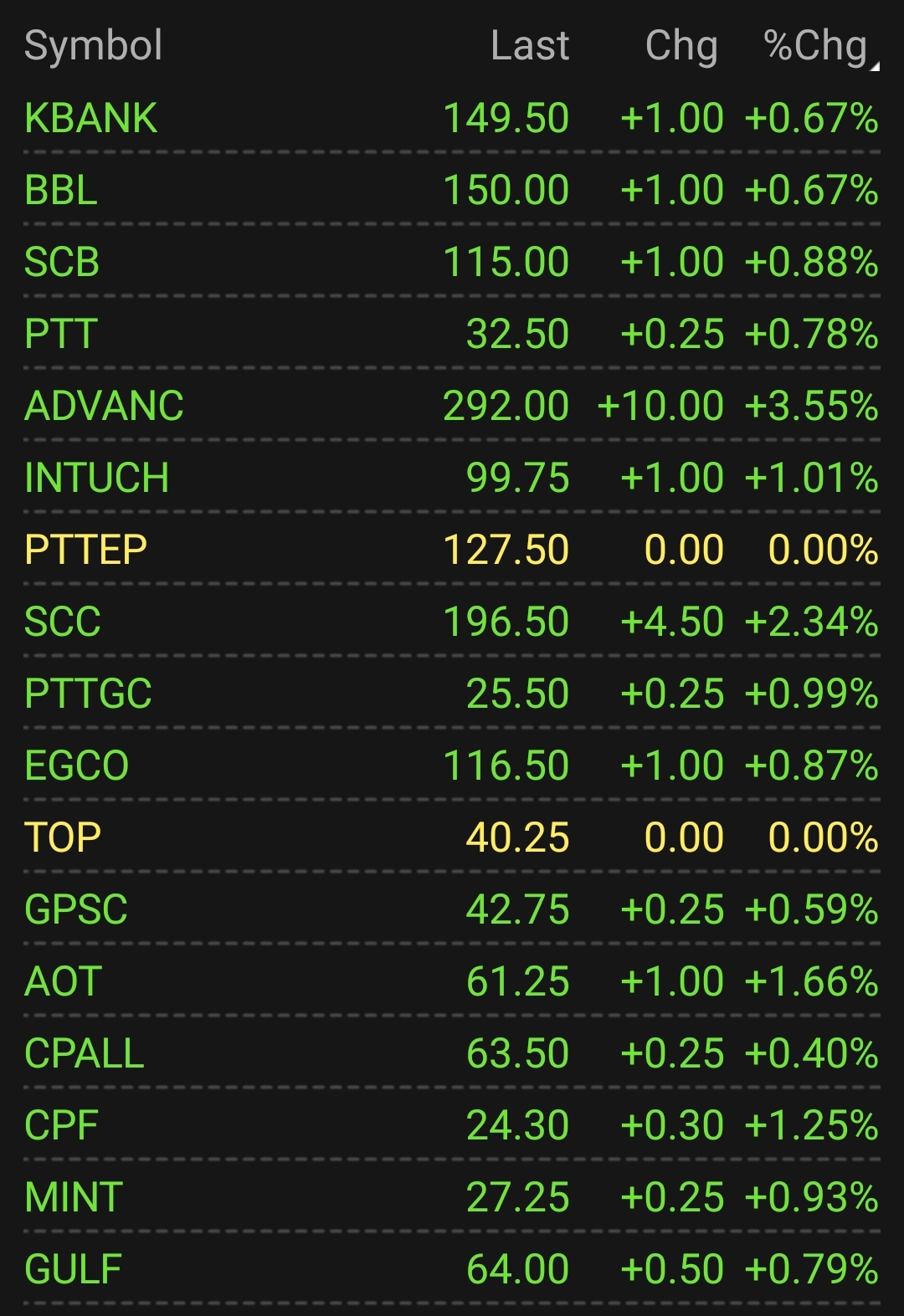This screenshot has height=1316, width=904.
Task: Open the AOT quote row
Action: coord(452,981)
